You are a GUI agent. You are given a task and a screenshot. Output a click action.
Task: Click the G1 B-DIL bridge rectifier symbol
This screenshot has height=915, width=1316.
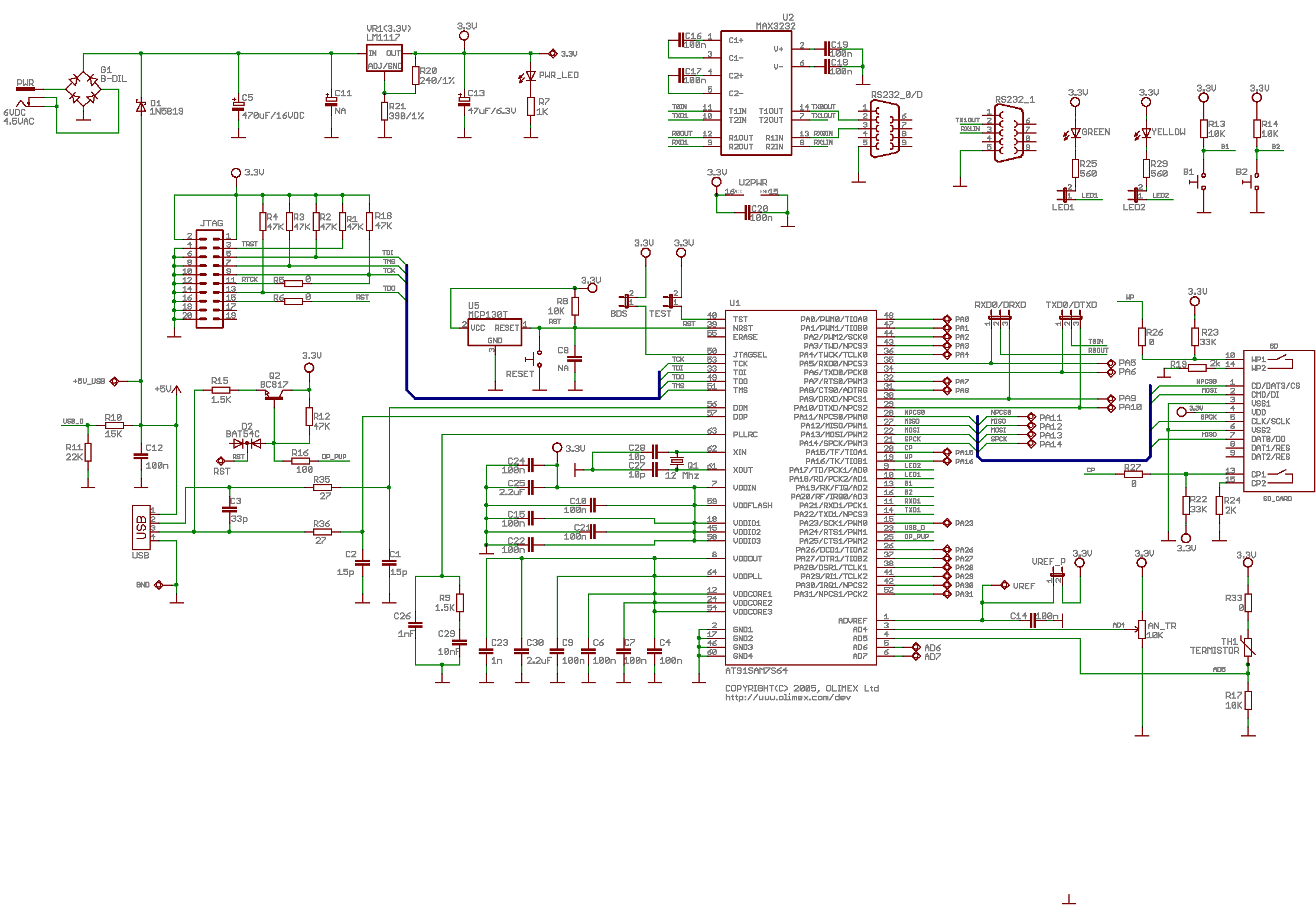click(x=83, y=89)
